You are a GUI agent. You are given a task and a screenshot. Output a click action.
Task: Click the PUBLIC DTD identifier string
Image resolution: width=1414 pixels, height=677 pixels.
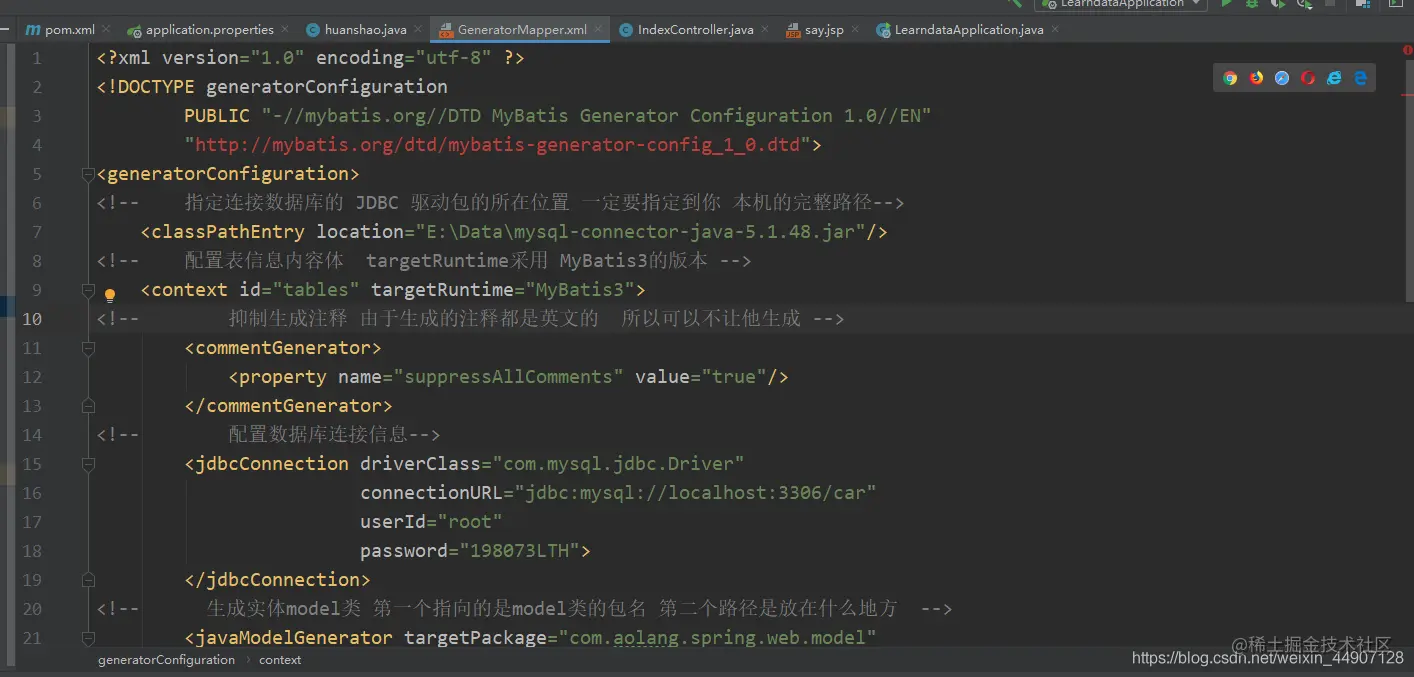point(596,116)
